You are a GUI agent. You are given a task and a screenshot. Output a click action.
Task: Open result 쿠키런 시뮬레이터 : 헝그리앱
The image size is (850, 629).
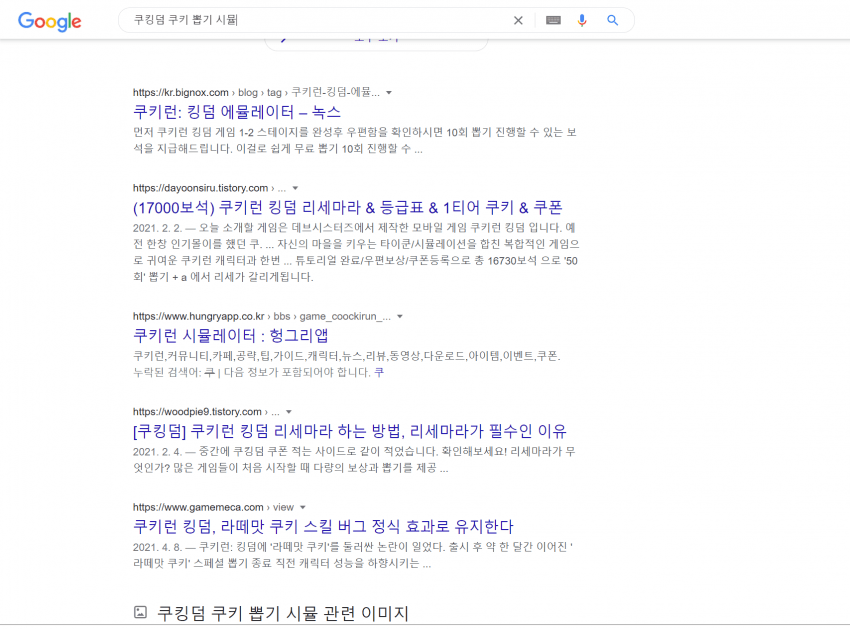[x=230, y=336]
